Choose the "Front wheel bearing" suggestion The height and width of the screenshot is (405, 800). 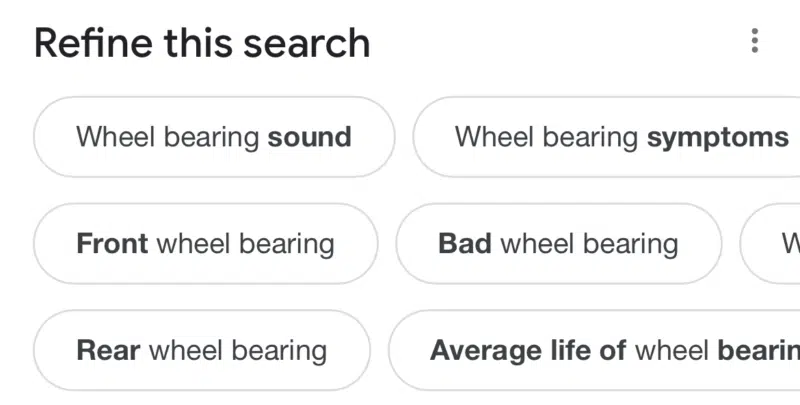(205, 244)
